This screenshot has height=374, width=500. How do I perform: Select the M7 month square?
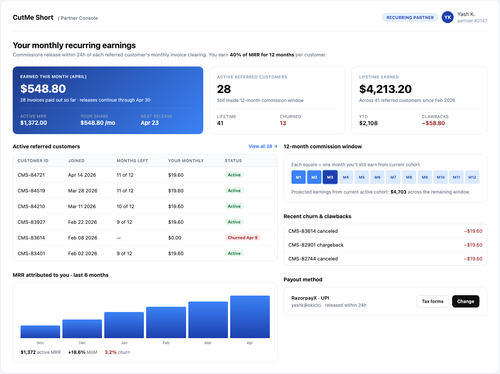pos(393,177)
